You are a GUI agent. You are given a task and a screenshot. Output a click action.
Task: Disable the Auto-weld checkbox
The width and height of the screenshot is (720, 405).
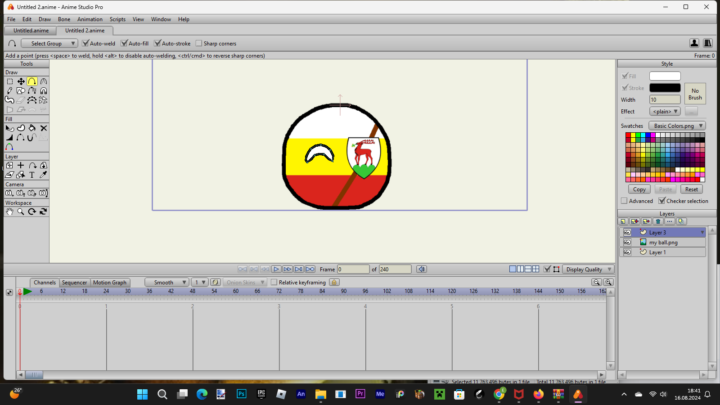pos(86,43)
